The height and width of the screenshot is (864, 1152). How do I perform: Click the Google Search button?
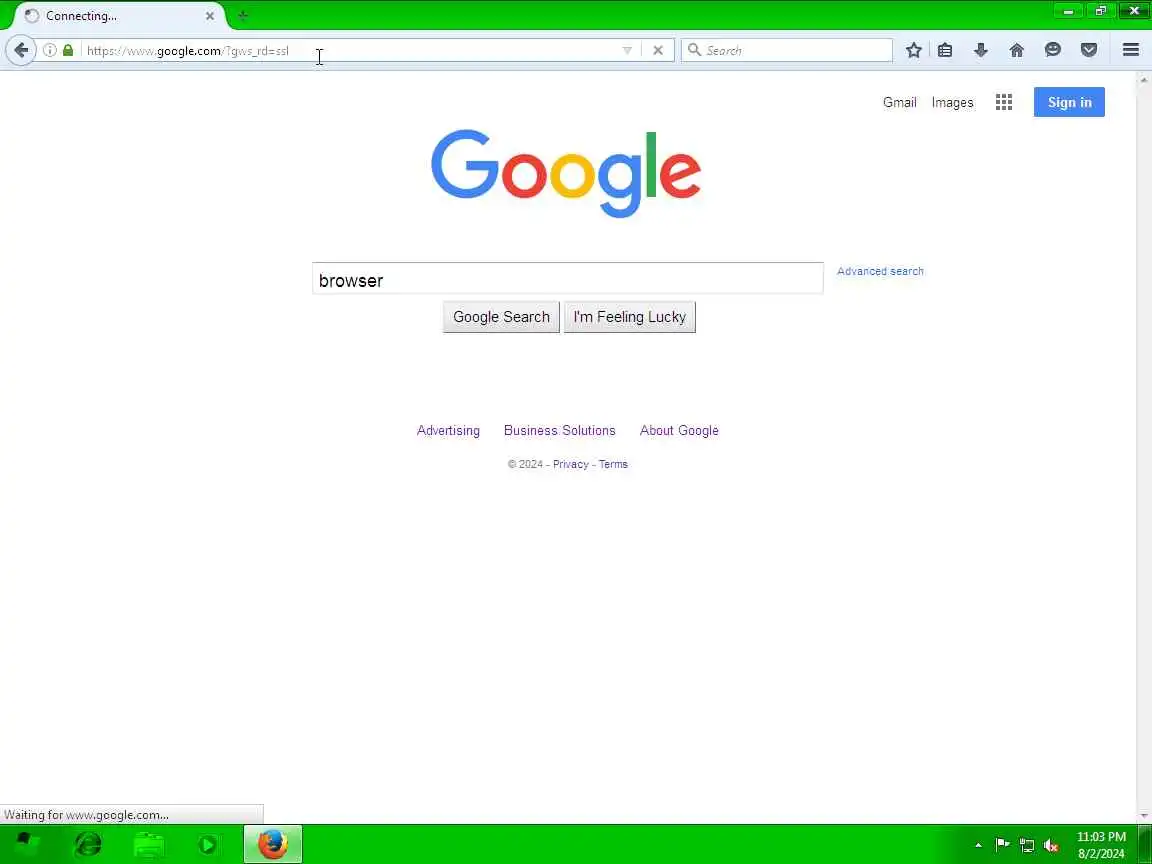click(501, 317)
